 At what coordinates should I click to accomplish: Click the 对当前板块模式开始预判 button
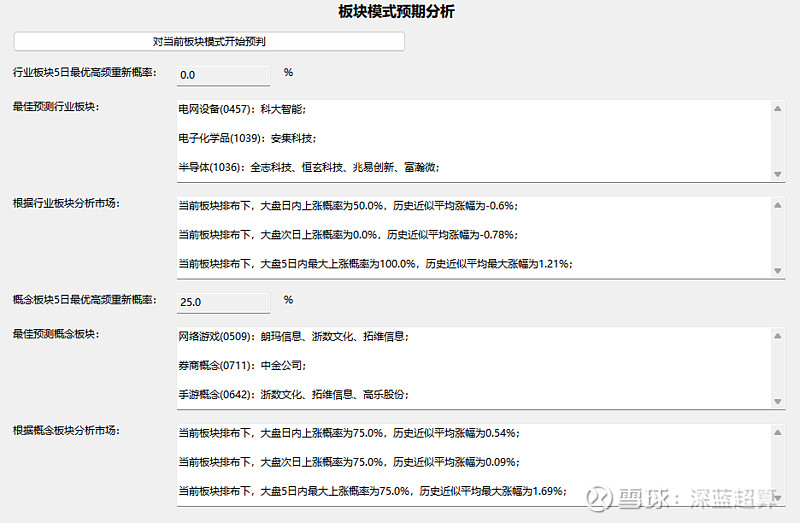209,41
